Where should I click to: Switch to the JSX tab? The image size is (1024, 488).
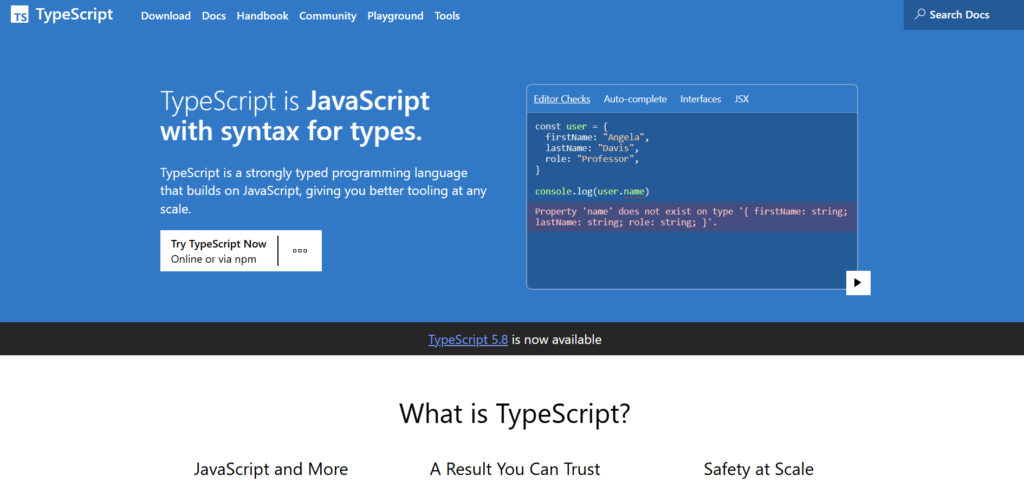click(x=742, y=99)
